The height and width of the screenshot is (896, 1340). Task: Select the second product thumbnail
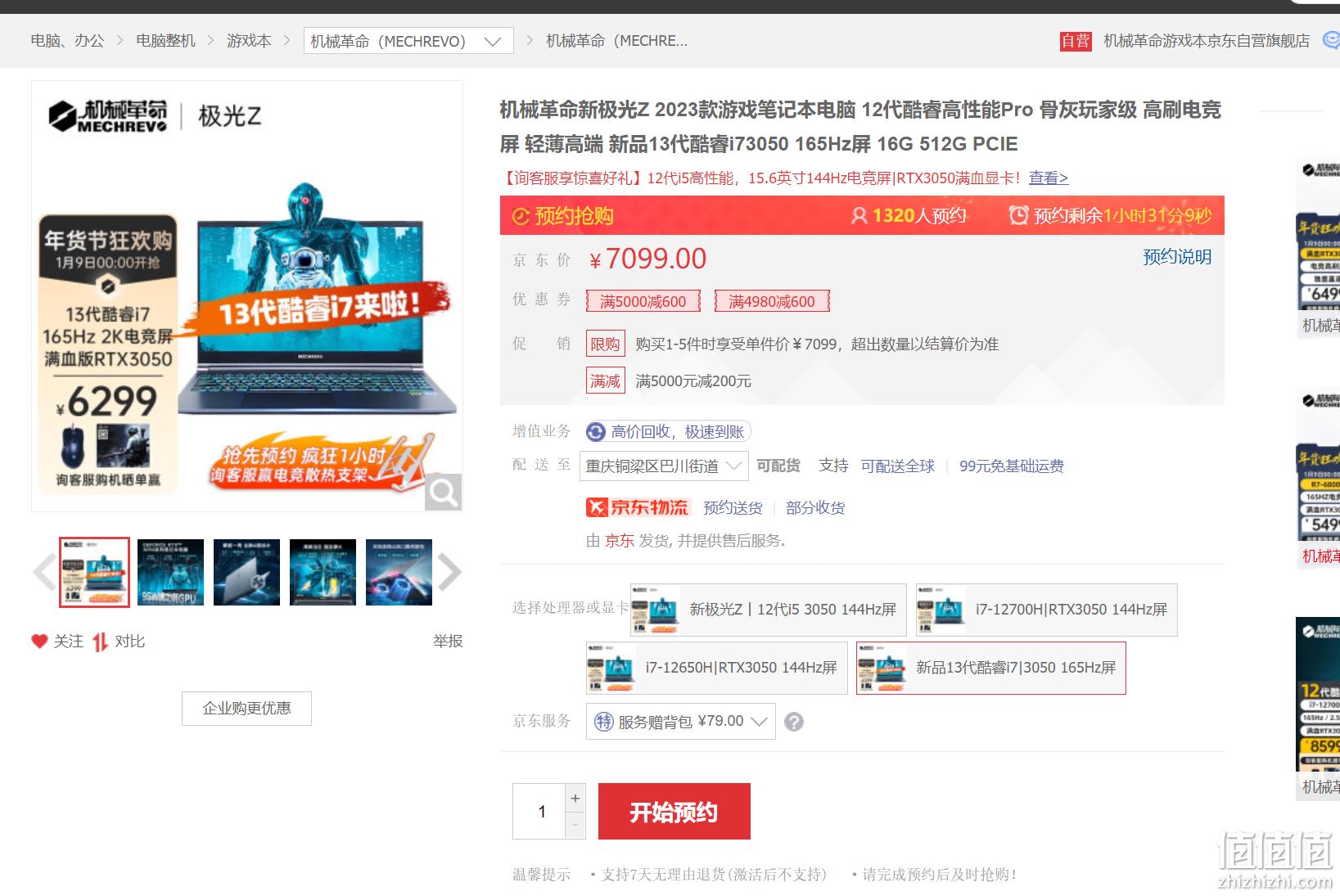(x=170, y=572)
